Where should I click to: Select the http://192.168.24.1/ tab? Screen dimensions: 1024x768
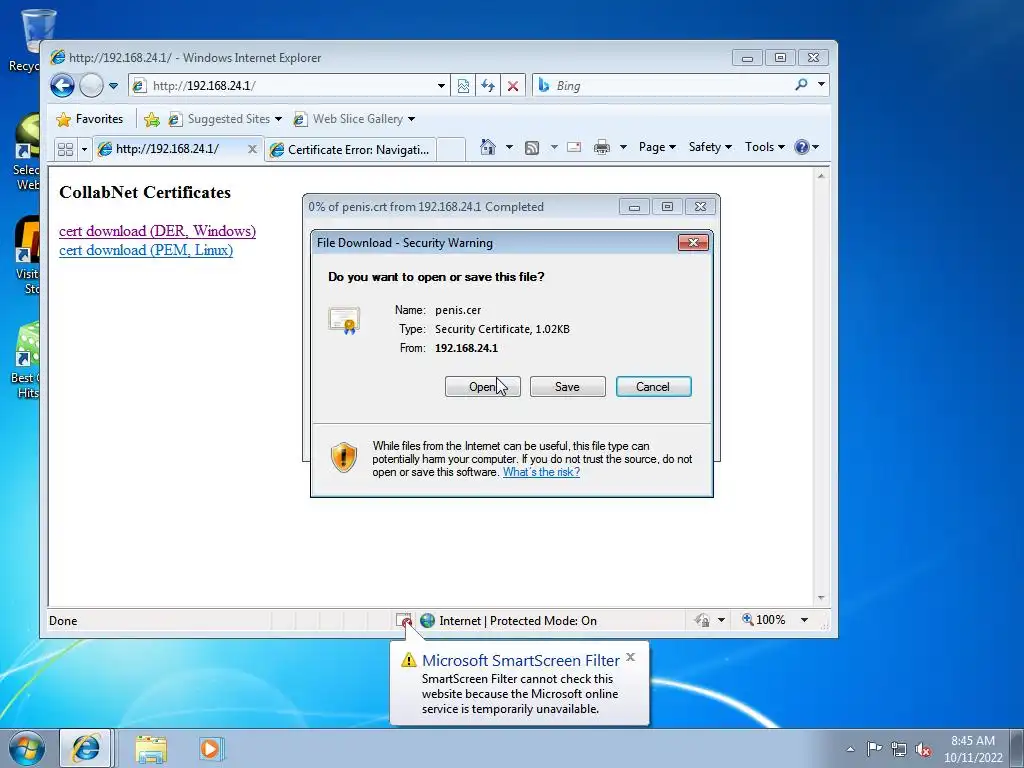(168, 149)
